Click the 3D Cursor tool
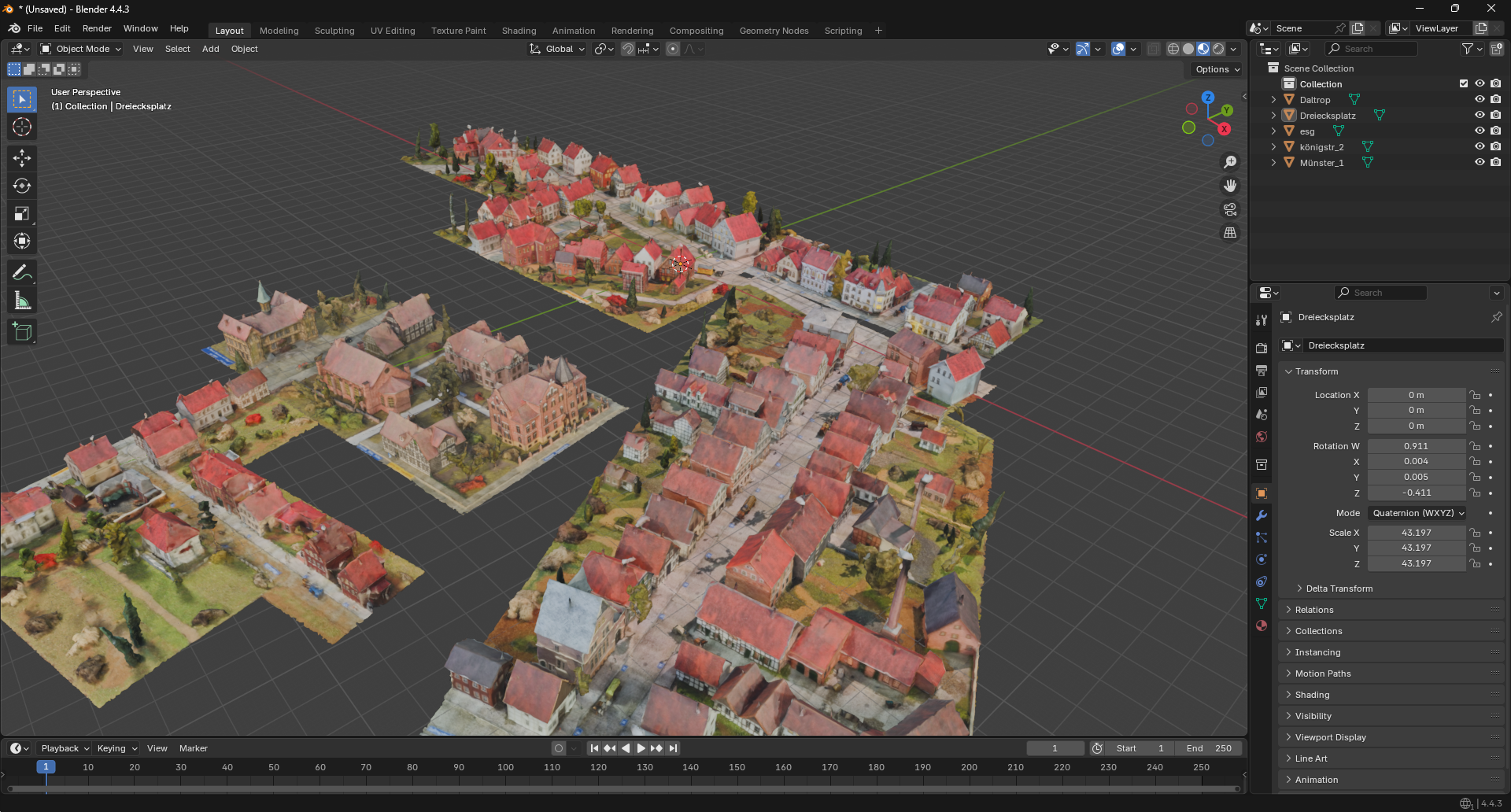 coord(22,127)
